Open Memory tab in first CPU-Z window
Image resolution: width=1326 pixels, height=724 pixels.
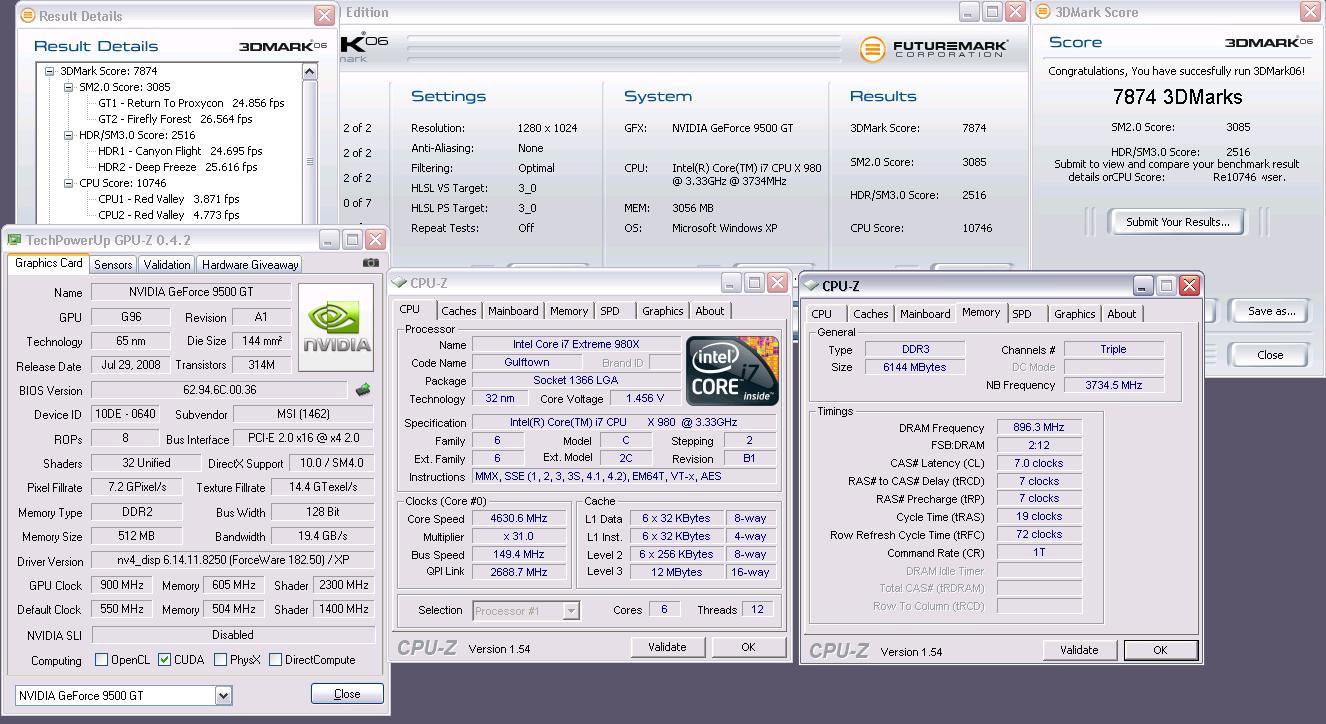coord(569,311)
